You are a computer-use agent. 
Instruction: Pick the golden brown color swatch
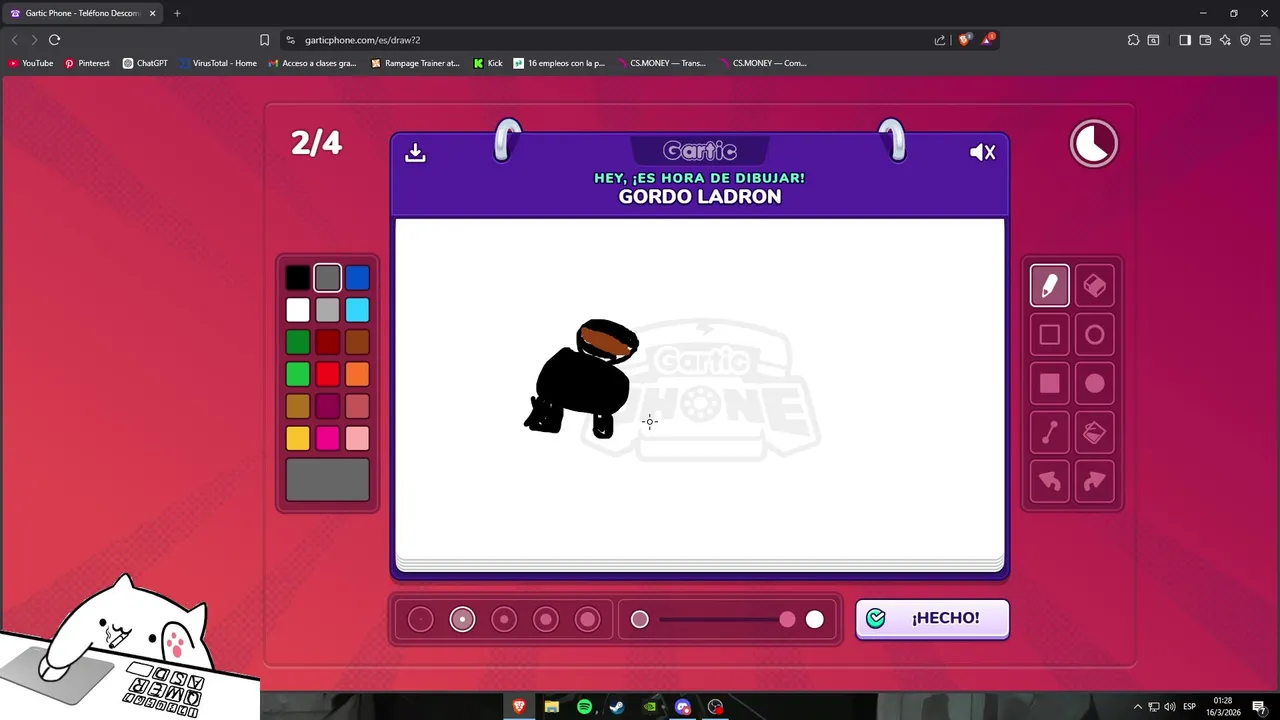click(298, 406)
